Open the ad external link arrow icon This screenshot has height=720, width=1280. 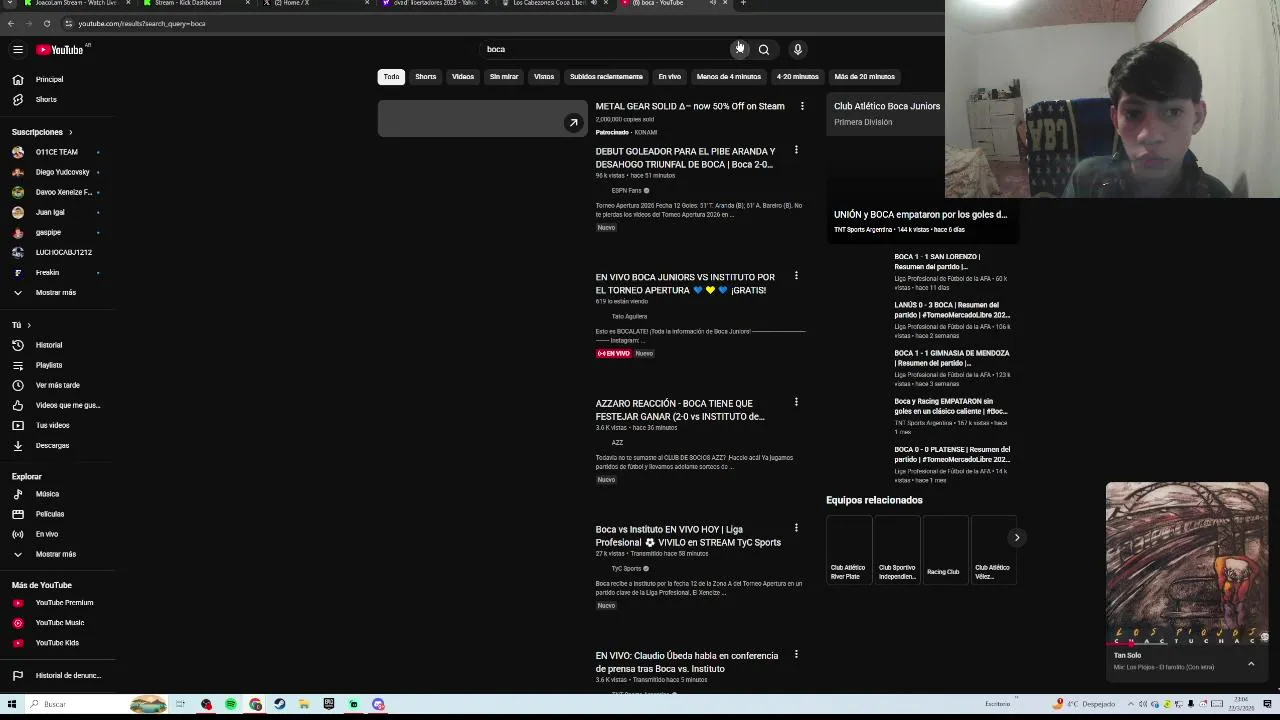[x=573, y=123]
